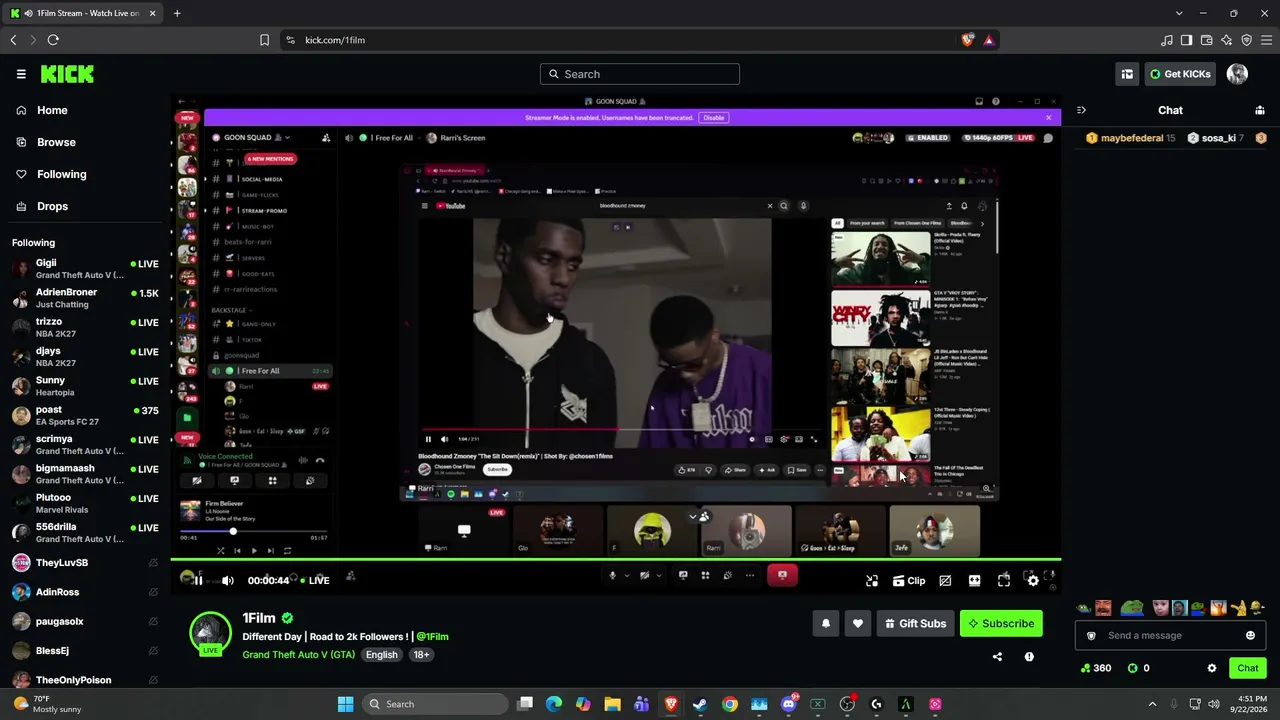Open the @1Film link in stream title

(x=432, y=637)
